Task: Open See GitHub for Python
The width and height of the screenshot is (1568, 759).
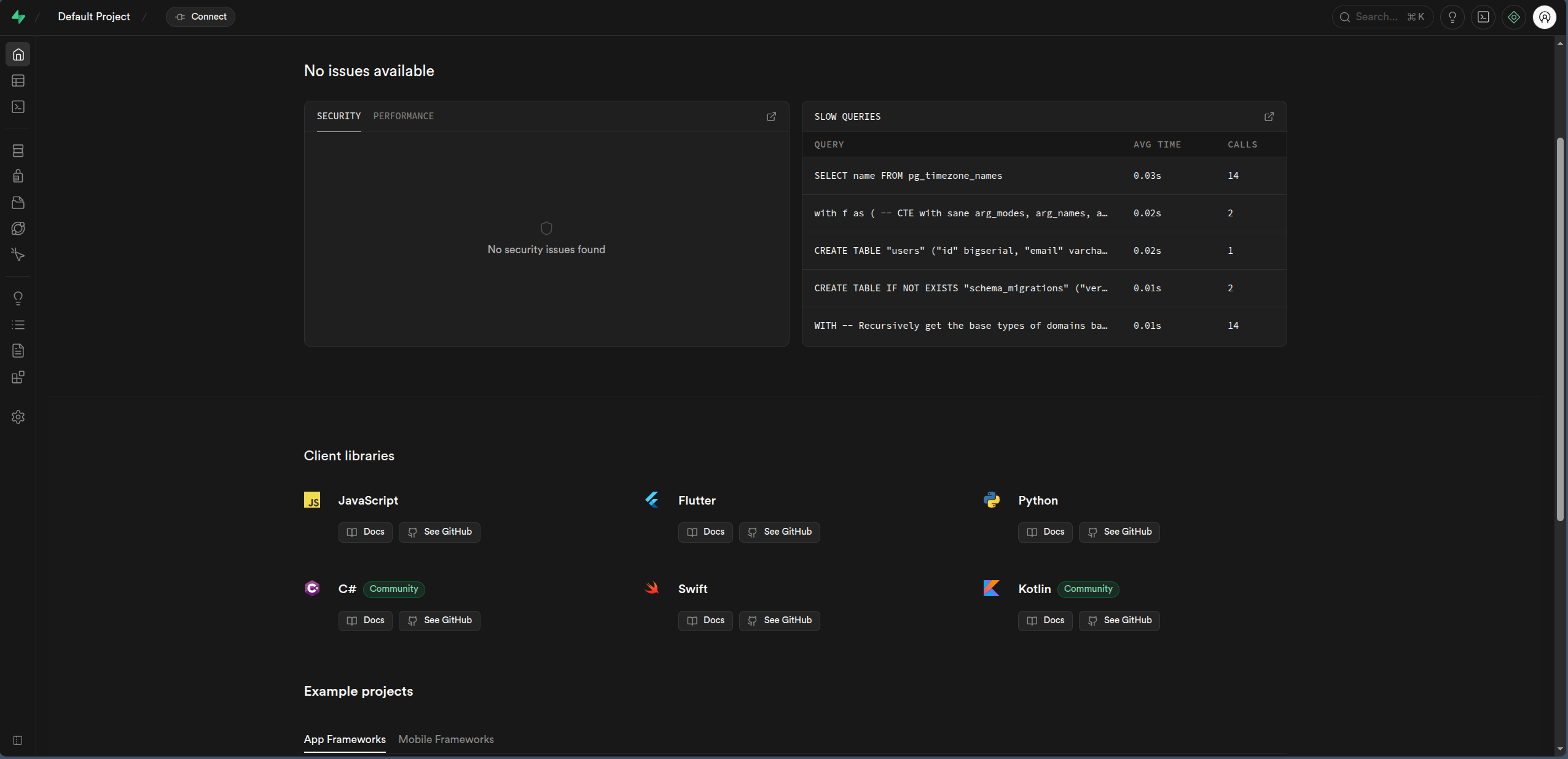Action: 1119,532
